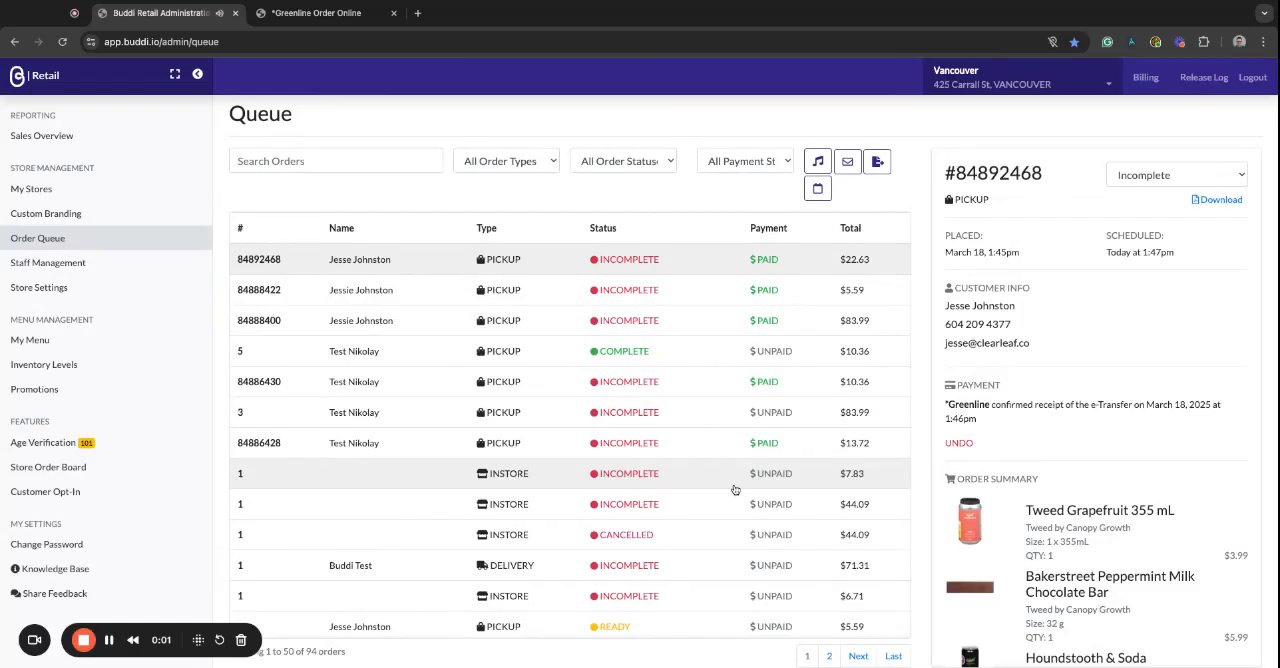1280x668 pixels.
Task: Pause the screen recording
Action: (x=109, y=640)
